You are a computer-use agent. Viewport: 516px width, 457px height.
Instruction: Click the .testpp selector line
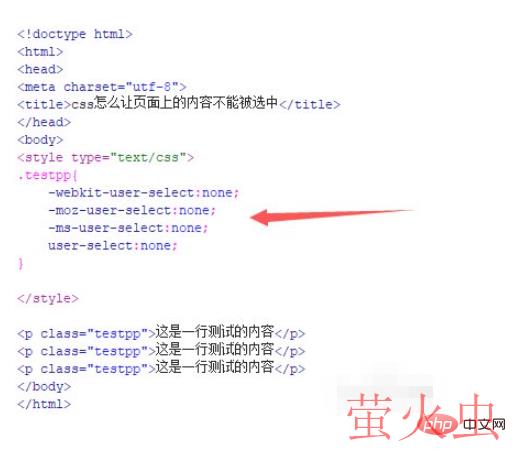click(48, 175)
